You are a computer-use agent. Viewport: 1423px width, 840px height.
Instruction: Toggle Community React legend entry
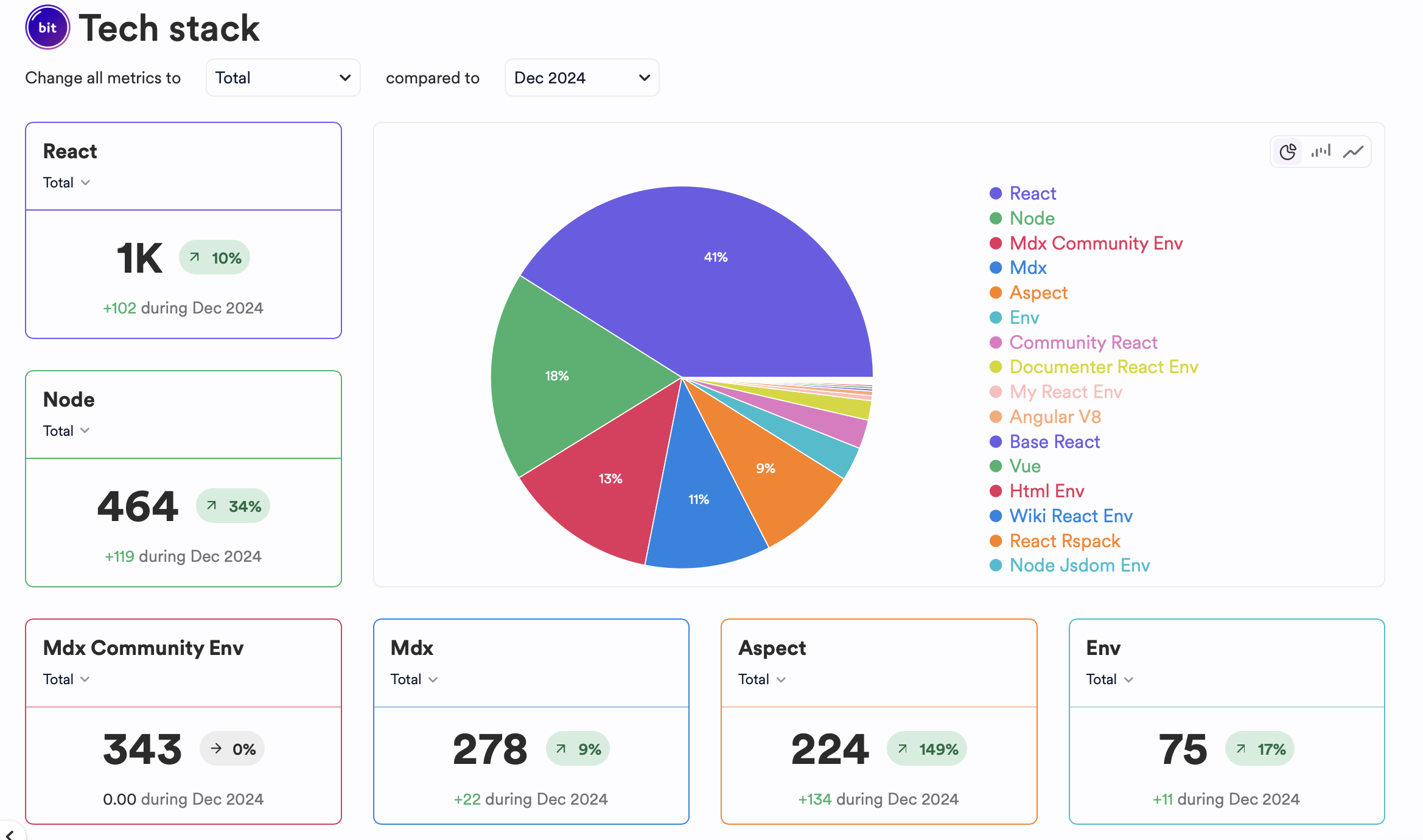(1074, 342)
